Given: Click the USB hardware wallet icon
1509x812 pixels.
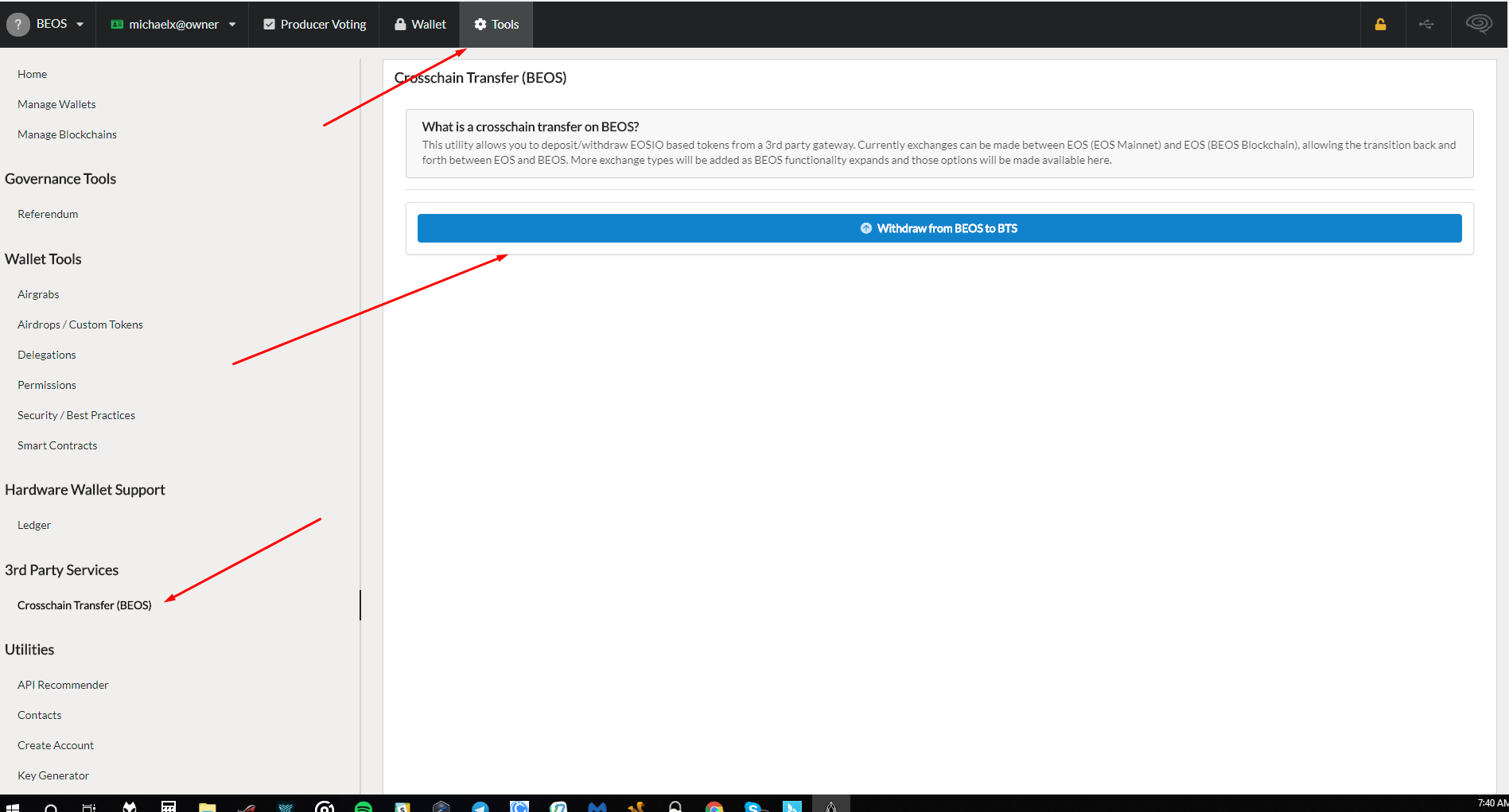Looking at the screenshot, I should coord(1426,25).
